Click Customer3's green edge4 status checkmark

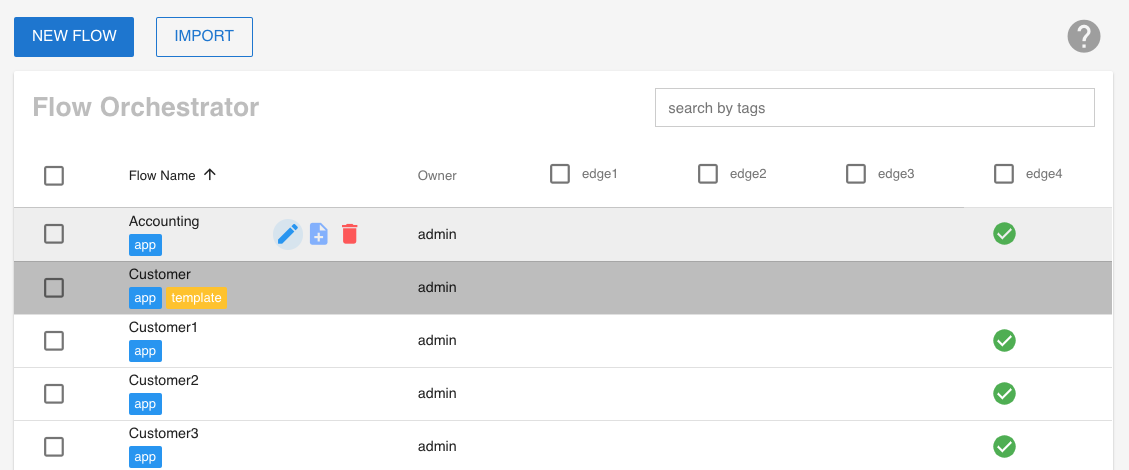[x=1004, y=446]
